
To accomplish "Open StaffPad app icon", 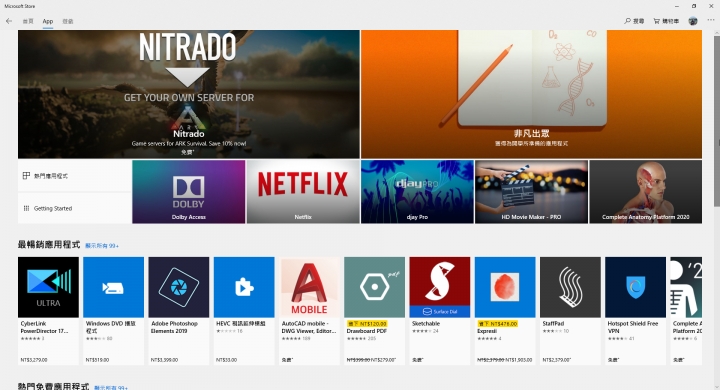I will tap(570, 287).
